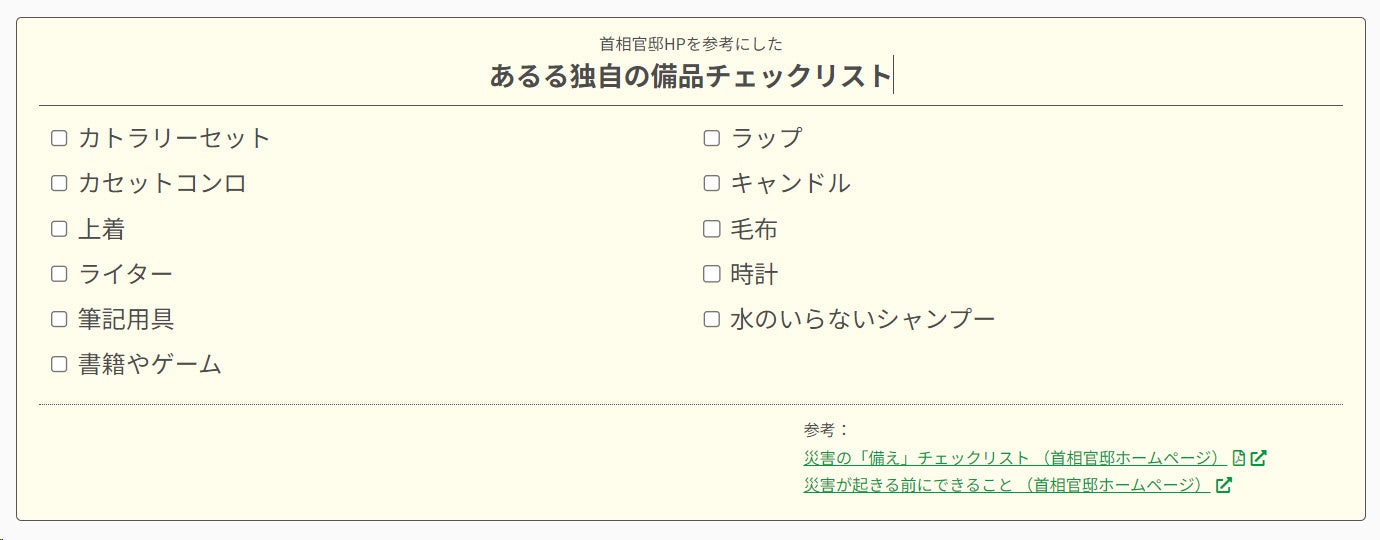The width and height of the screenshot is (1380, 540).
Task: Toggle the 上着 checkbox
Action: tap(59, 229)
